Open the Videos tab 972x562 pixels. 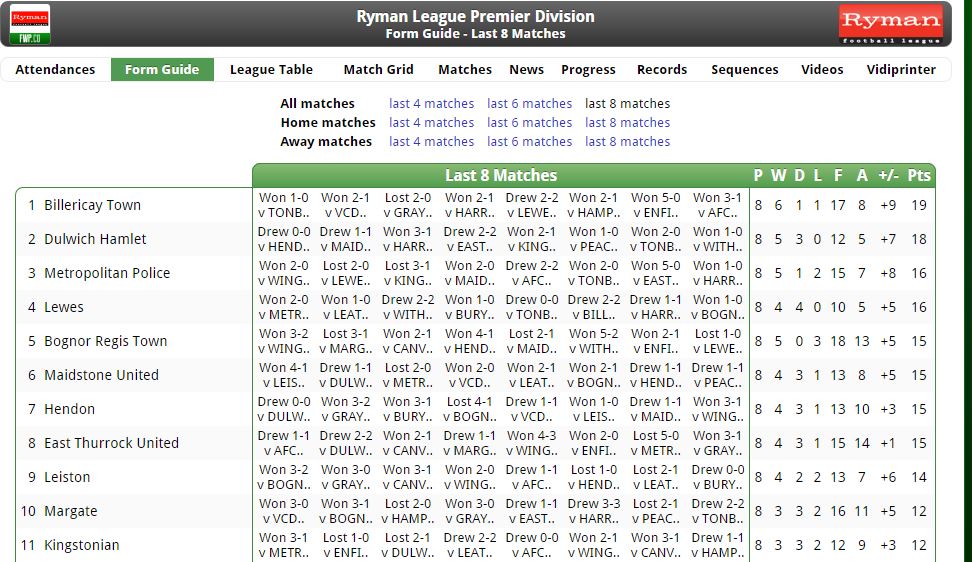point(822,70)
